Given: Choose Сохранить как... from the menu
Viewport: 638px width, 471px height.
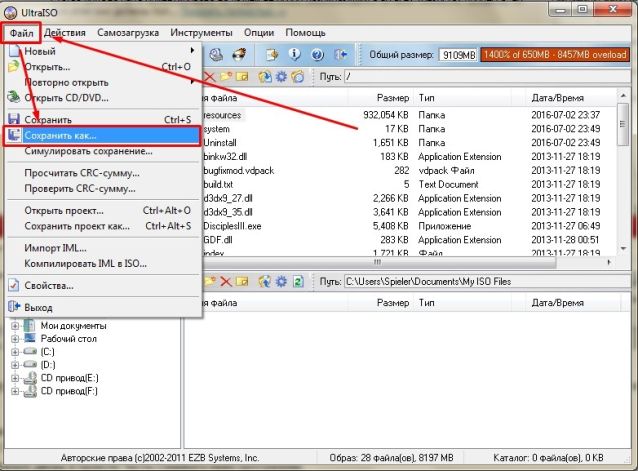Looking at the screenshot, I should point(103,135).
